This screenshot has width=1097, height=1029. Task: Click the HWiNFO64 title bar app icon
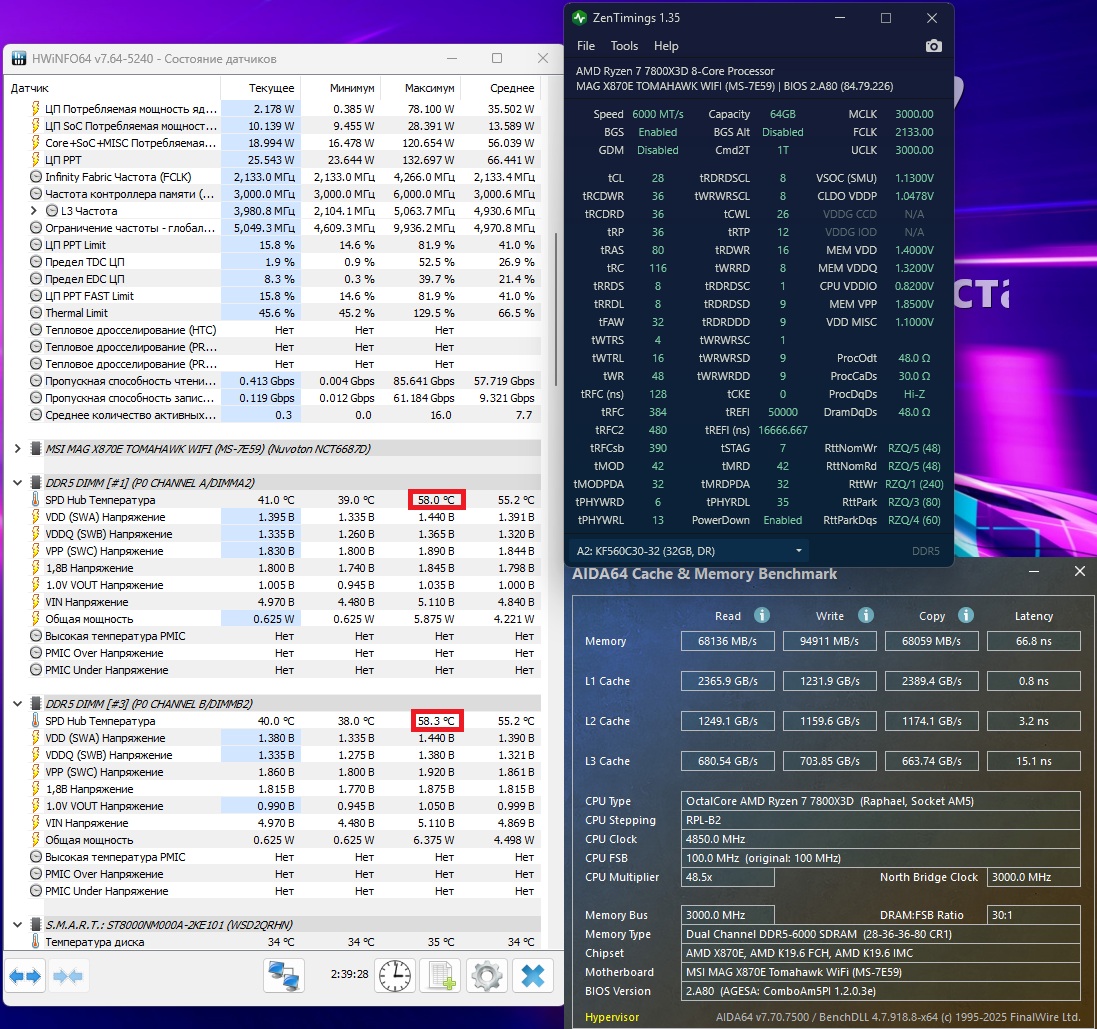coord(19,59)
